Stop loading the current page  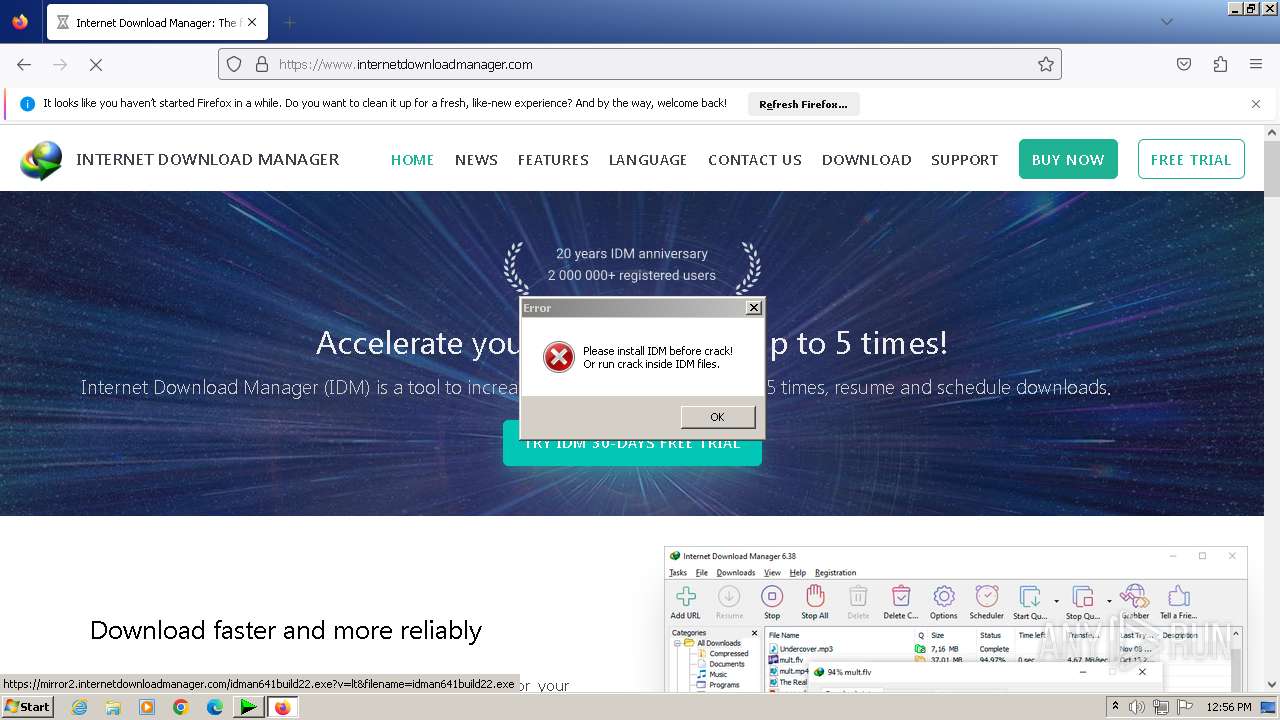click(96, 64)
